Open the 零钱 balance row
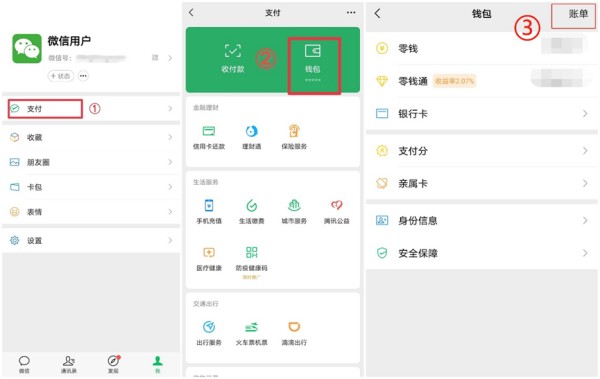The width and height of the screenshot is (600, 379). pyautogui.click(x=482, y=48)
